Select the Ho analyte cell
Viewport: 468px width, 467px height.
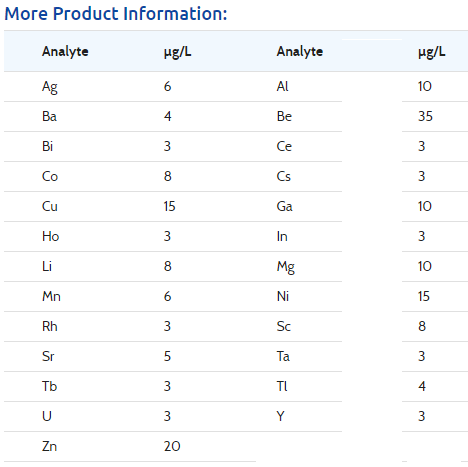(x=51, y=236)
